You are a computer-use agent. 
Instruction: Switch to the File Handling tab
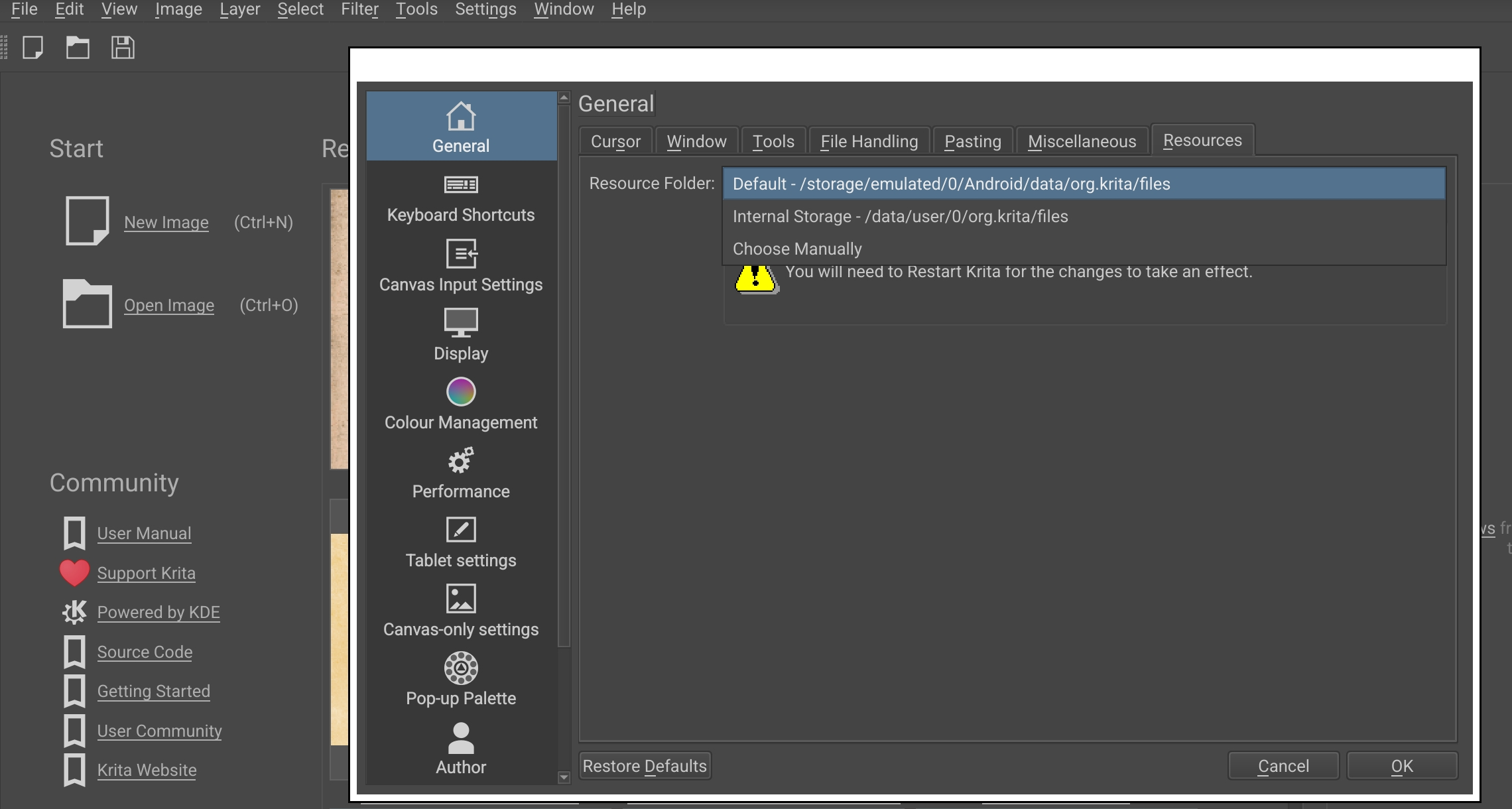tap(869, 141)
